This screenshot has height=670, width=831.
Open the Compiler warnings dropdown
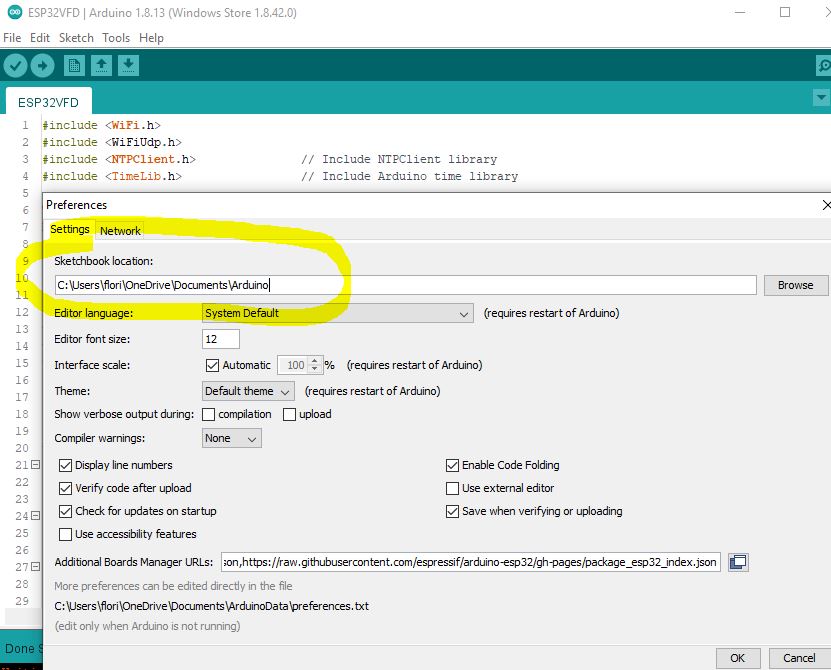(x=232, y=438)
